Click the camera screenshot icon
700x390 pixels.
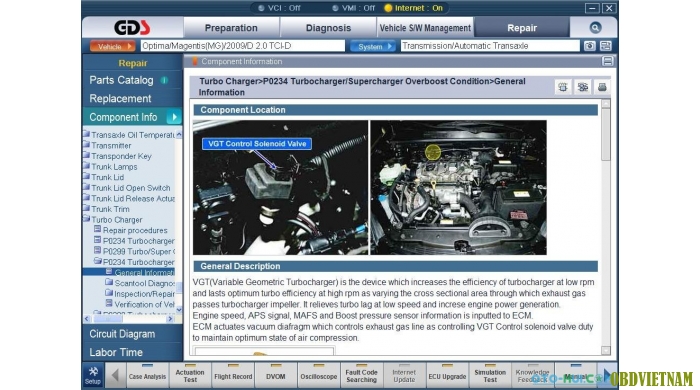(x=589, y=46)
